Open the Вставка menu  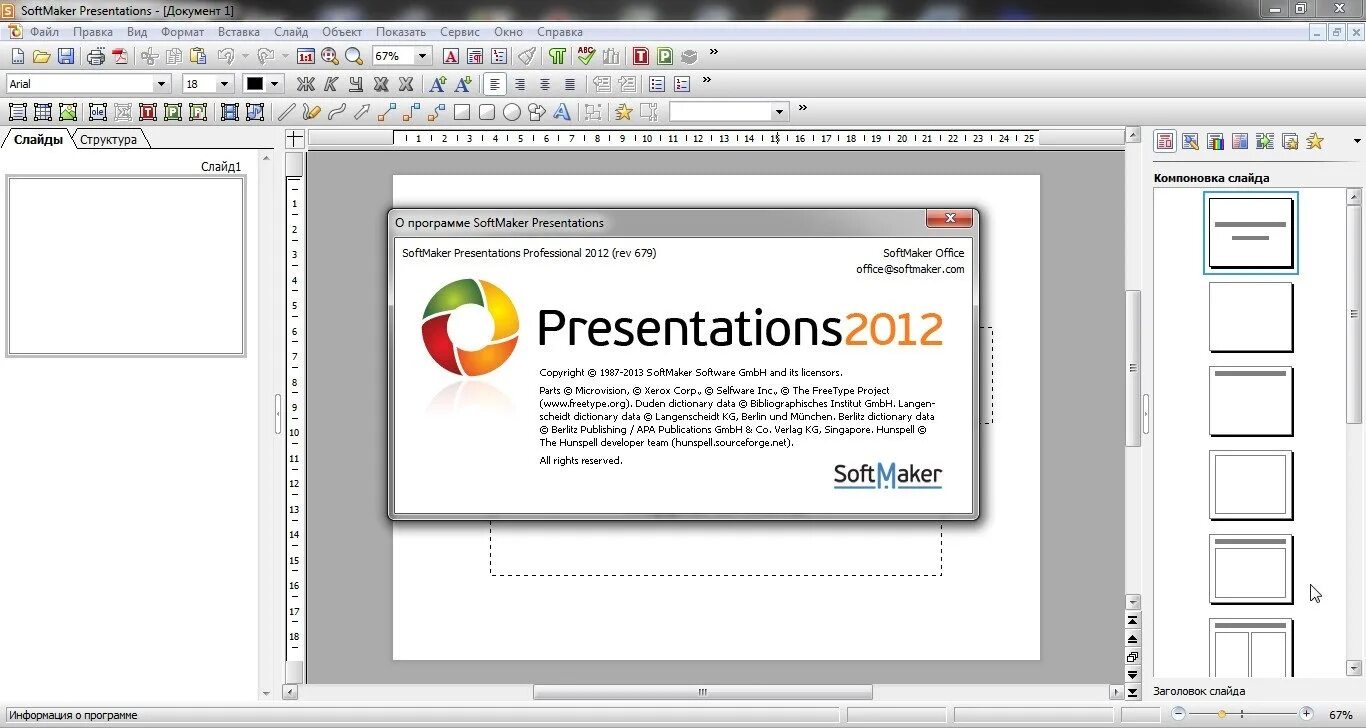pyautogui.click(x=239, y=32)
